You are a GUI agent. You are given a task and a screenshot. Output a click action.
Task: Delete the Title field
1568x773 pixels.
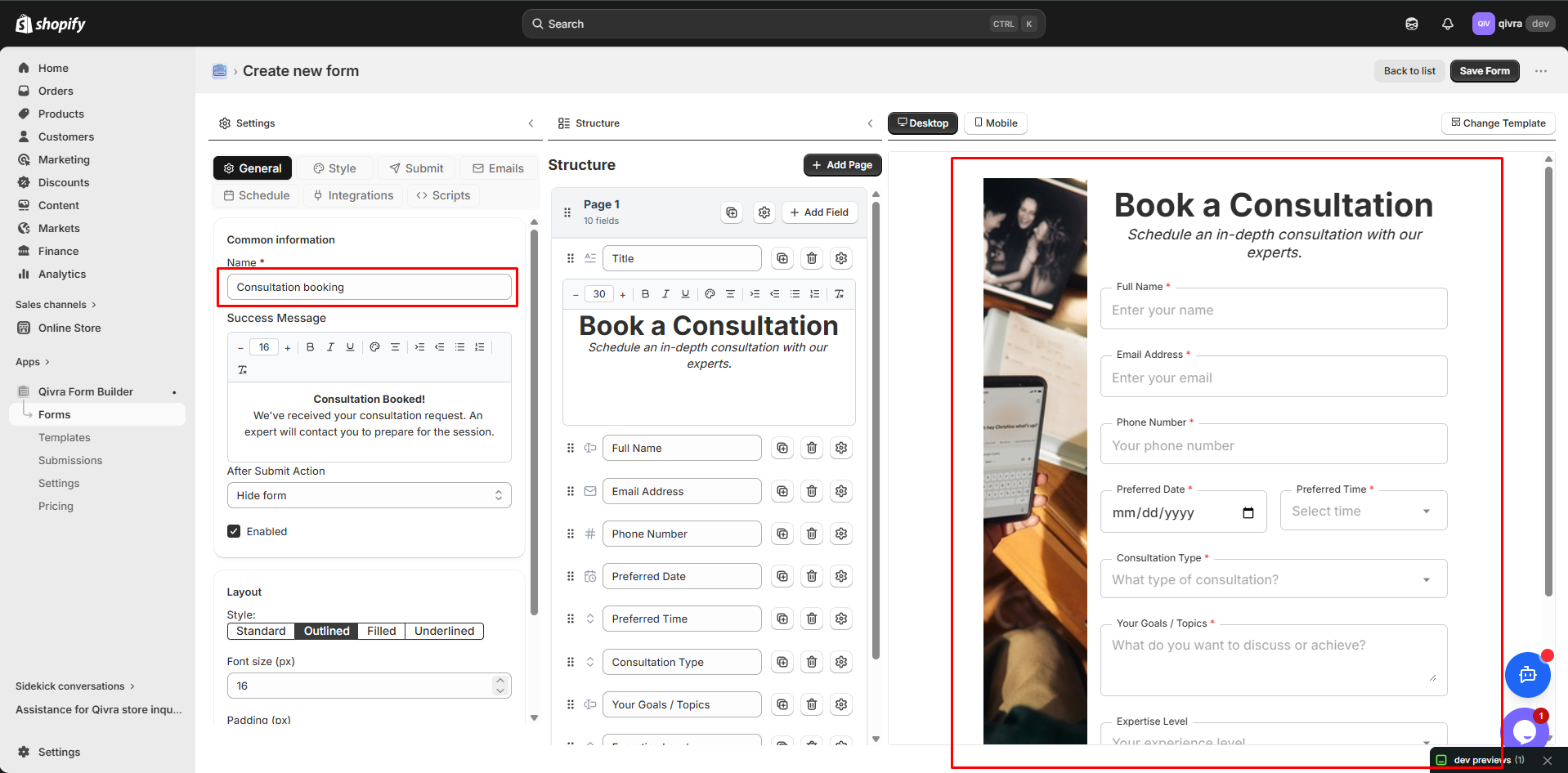[x=812, y=258]
